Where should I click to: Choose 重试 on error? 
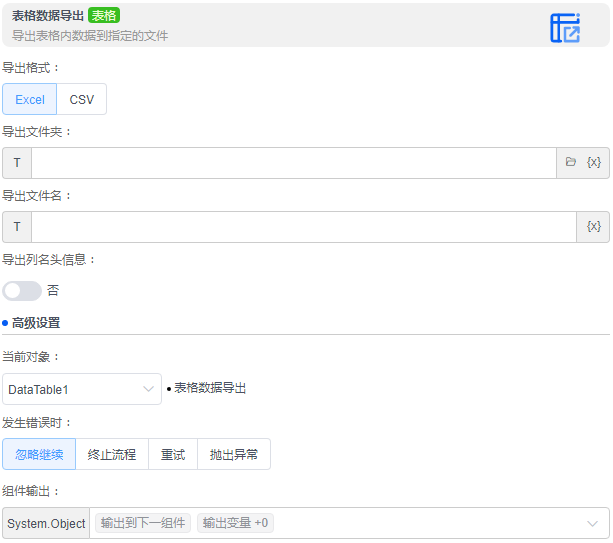click(x=173, y=454)
